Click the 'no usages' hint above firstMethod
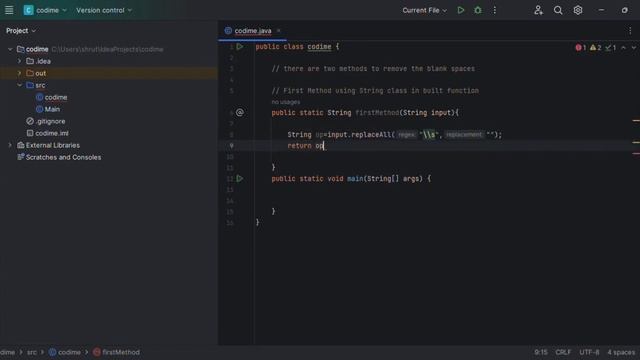640x360 pixels. pyautogui.click(x=286, y=102)
